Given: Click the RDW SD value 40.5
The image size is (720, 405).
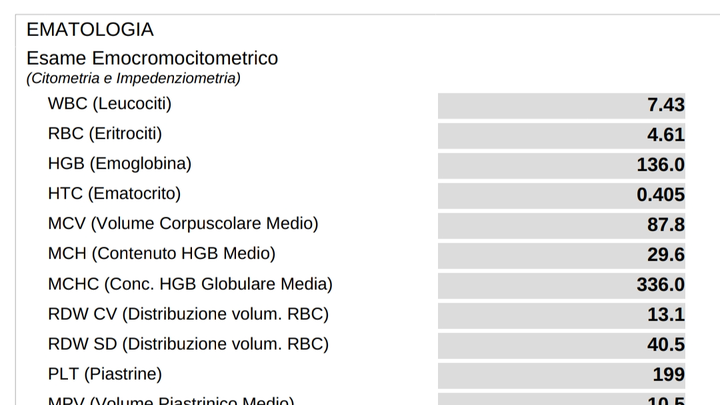Looking at the screenshot, I should [666, 345].
